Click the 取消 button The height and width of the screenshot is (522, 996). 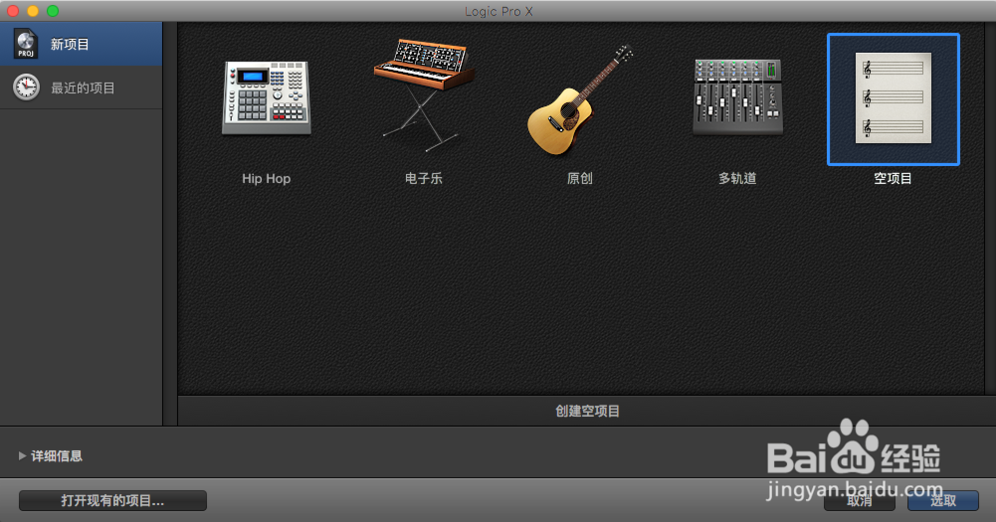[859, 500]
